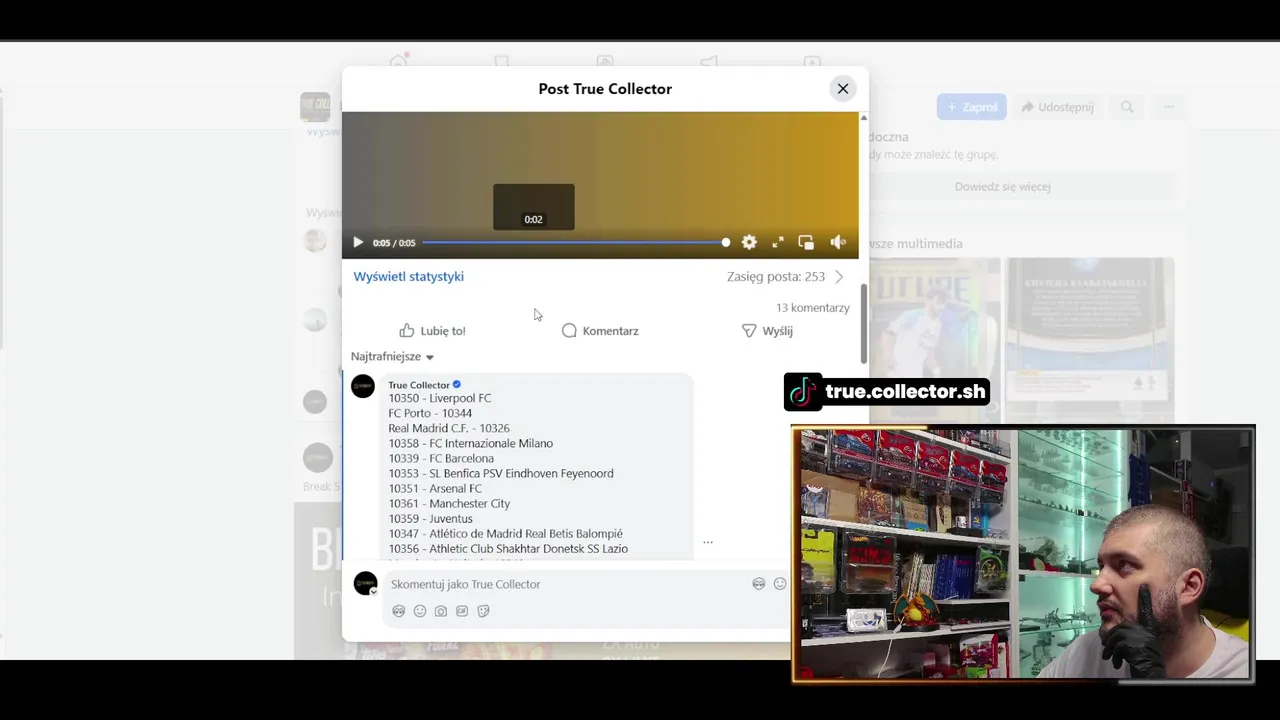Attach a photo with camera icon
This screenshot has width=1280, height=720.
pos(441,611)
